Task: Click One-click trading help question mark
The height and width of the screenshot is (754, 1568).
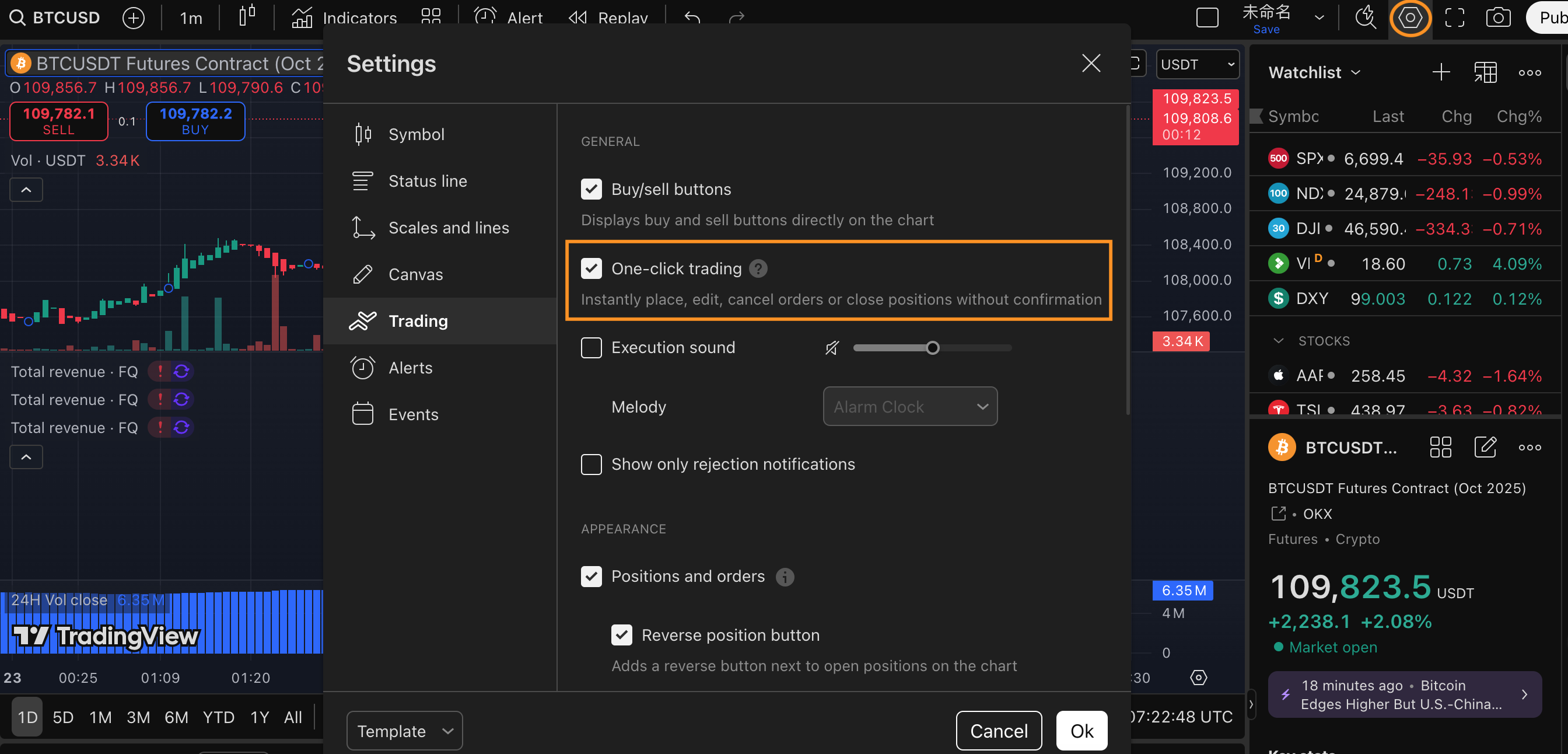Action: (758, 268)
